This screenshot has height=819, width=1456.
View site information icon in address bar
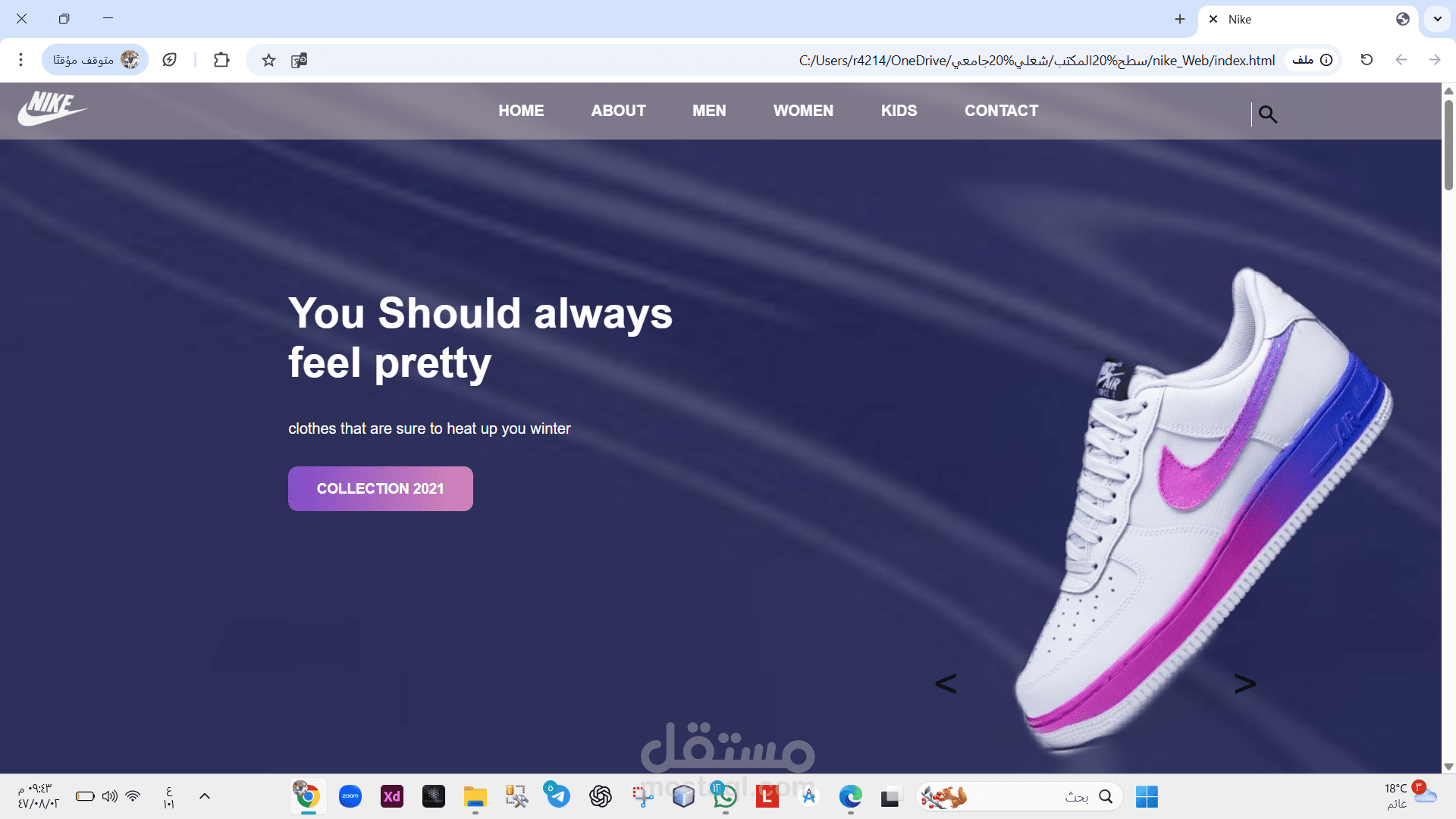click(1326, 60)
